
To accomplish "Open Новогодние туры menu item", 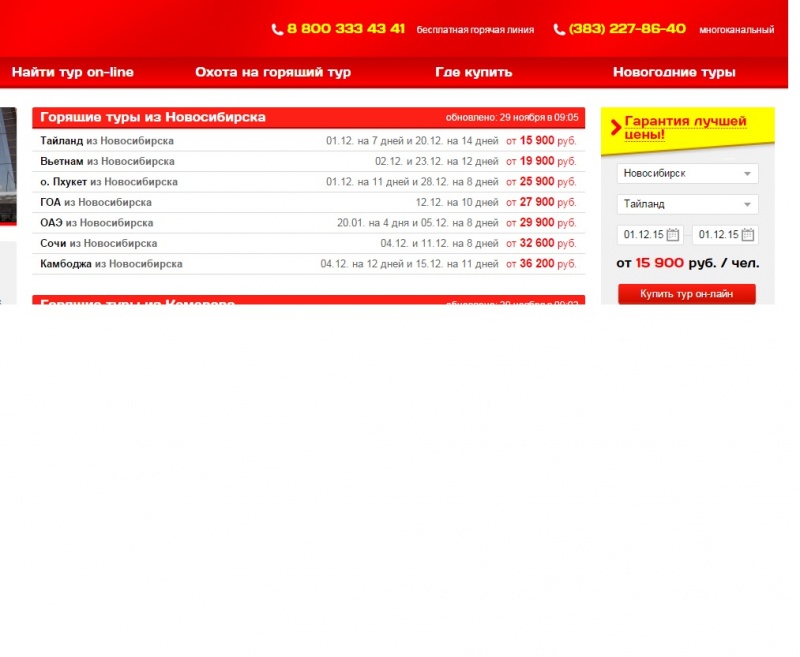I will [x=674, y=72].
